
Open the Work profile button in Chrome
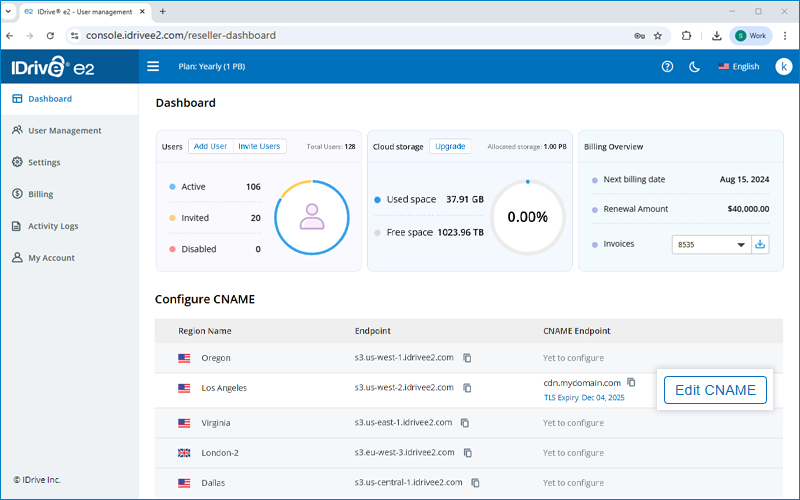751,36
